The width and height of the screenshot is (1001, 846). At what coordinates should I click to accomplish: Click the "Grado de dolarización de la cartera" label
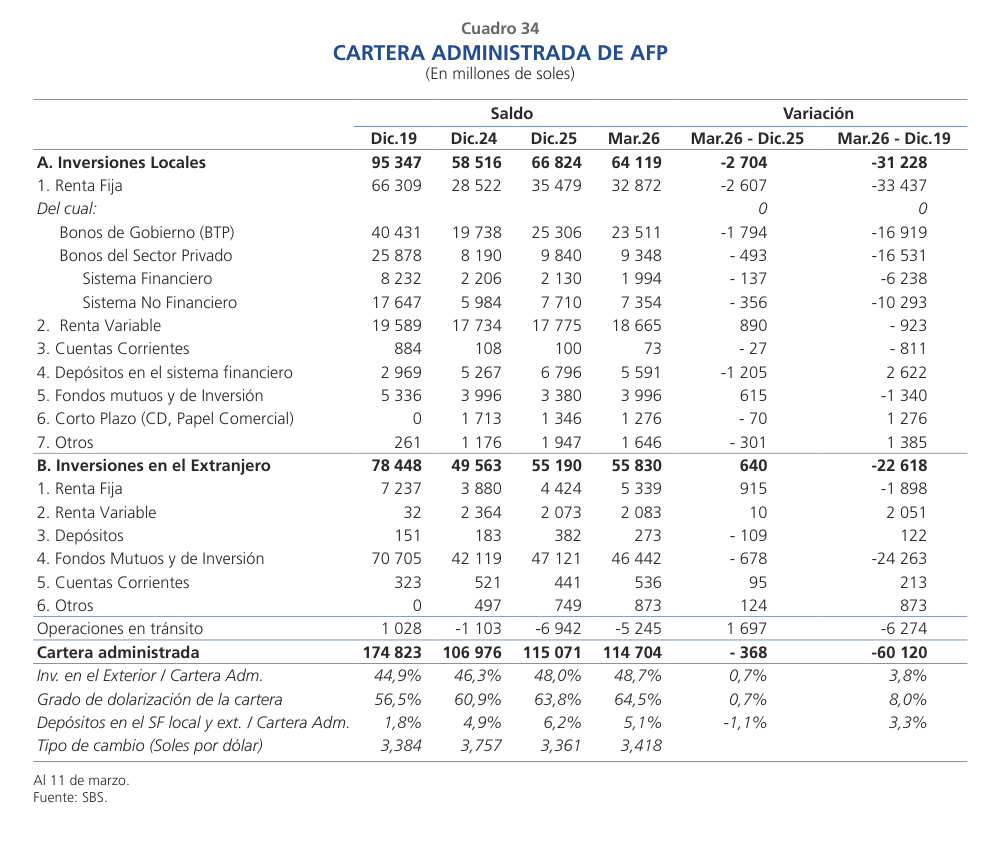(159, 699)
